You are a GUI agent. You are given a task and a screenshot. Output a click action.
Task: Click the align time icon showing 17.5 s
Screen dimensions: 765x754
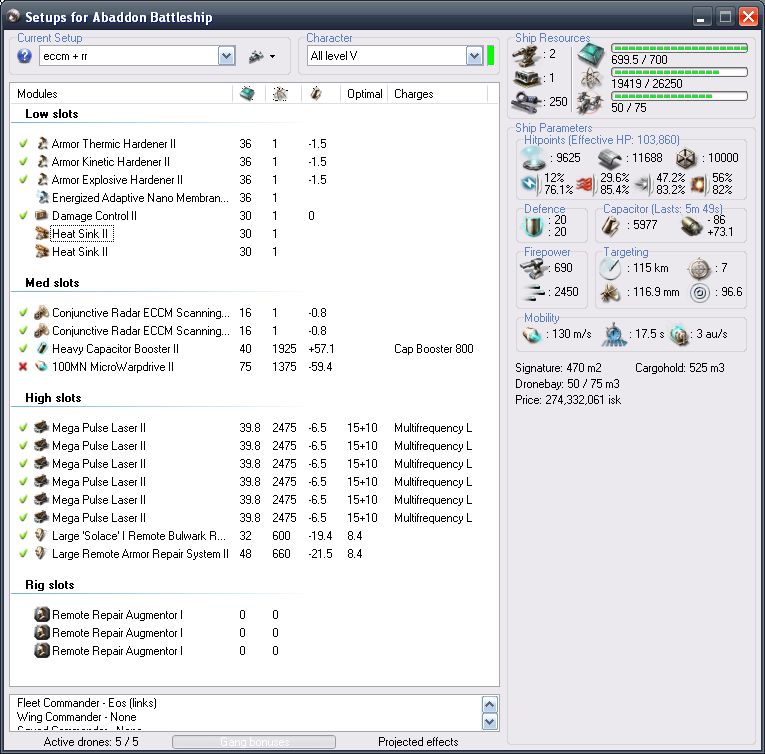click(x=614, y=335)
